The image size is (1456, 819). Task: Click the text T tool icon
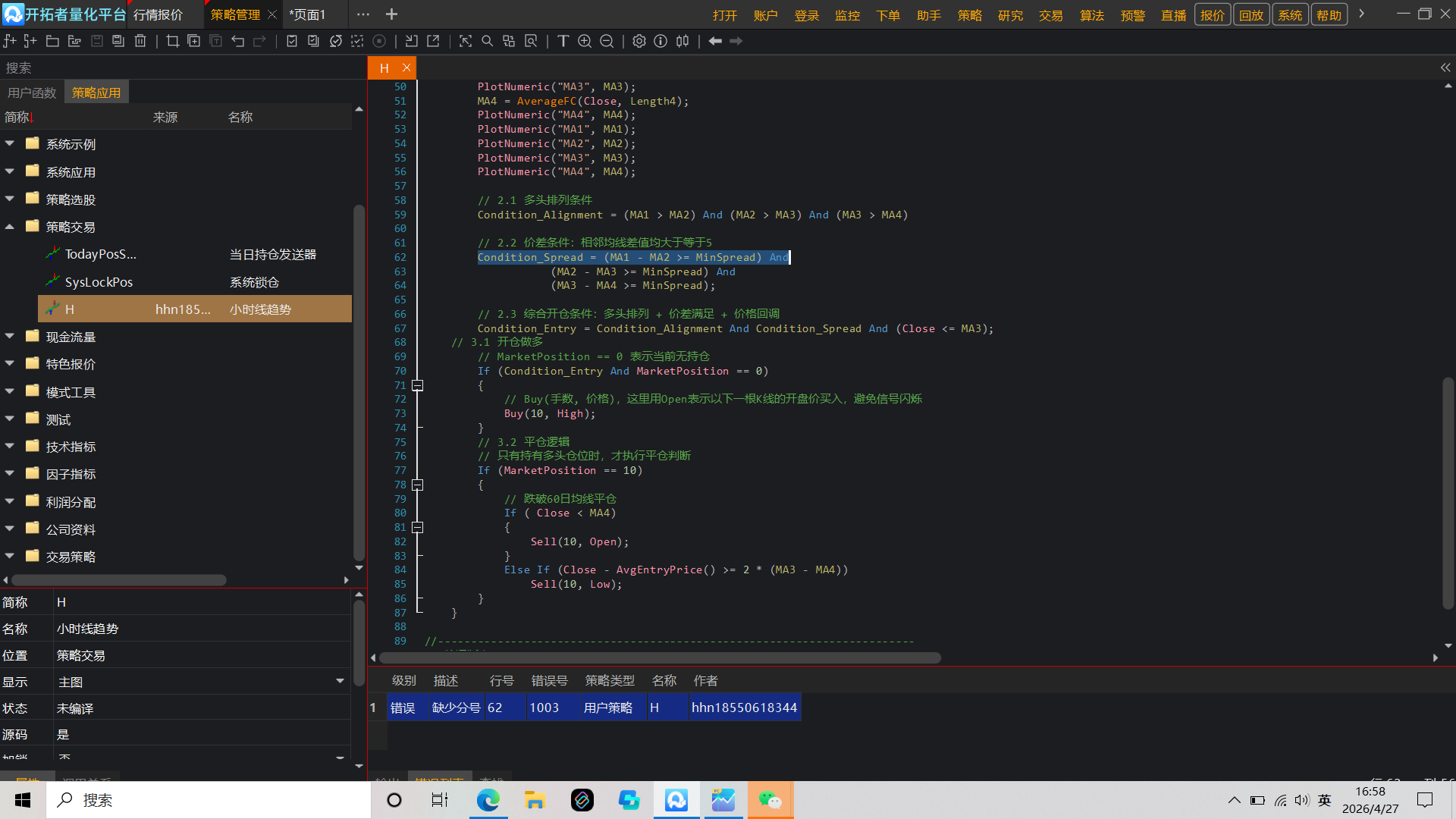(x=563, y=41)
